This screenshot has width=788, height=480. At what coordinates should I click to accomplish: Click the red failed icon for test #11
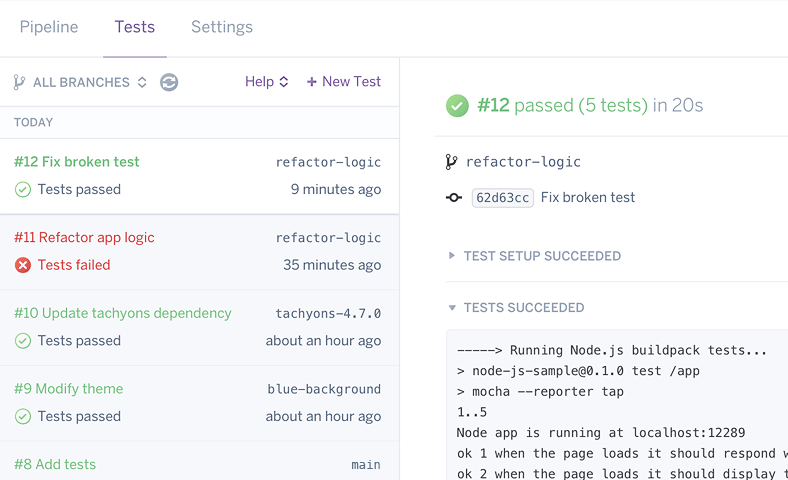tap(23, 265)
